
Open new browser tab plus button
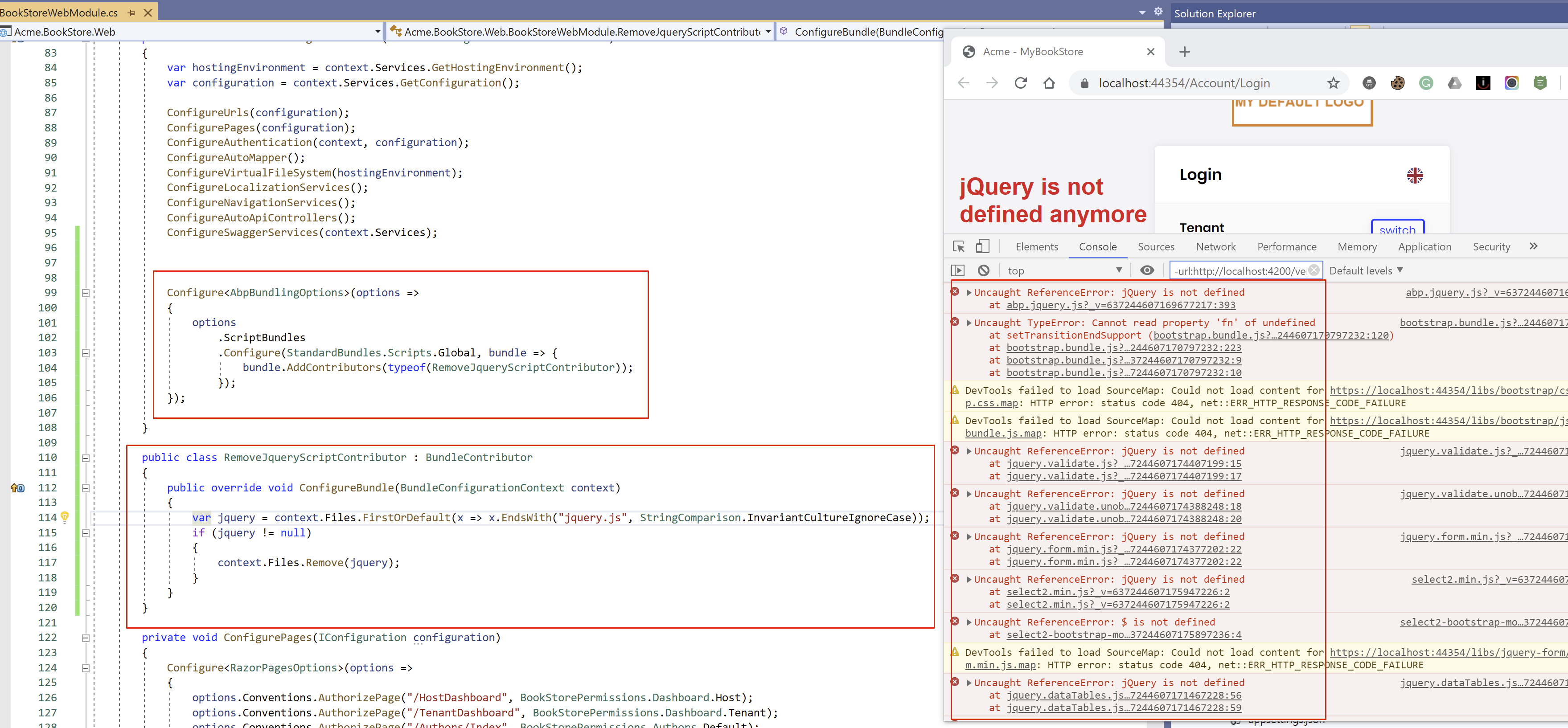click(x=1184, y=52)
